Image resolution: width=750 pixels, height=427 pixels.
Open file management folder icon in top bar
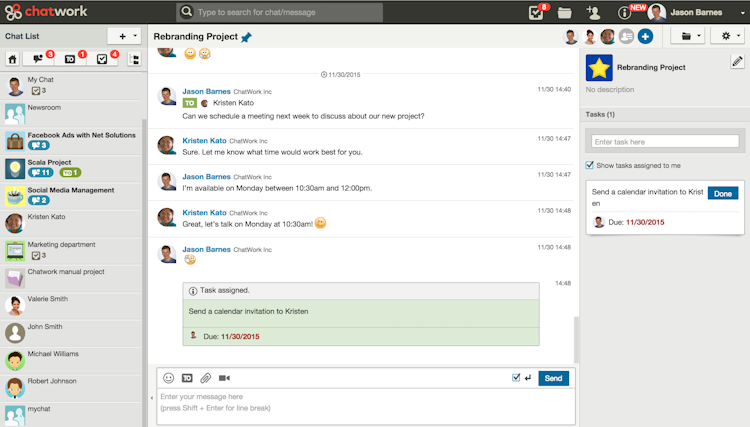[x=564, y=13]
